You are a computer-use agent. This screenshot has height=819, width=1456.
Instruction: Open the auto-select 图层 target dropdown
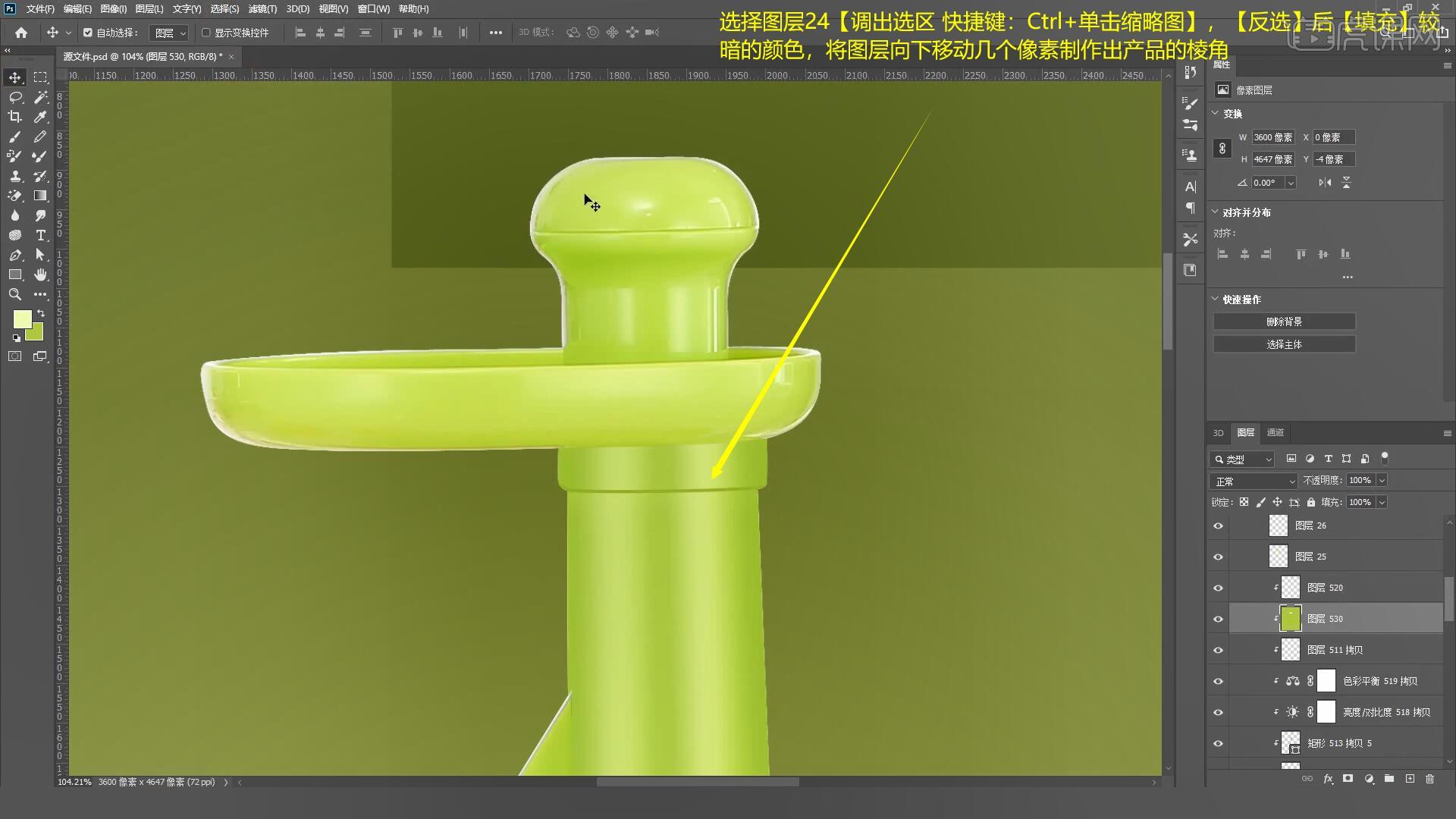pos(169,33)
